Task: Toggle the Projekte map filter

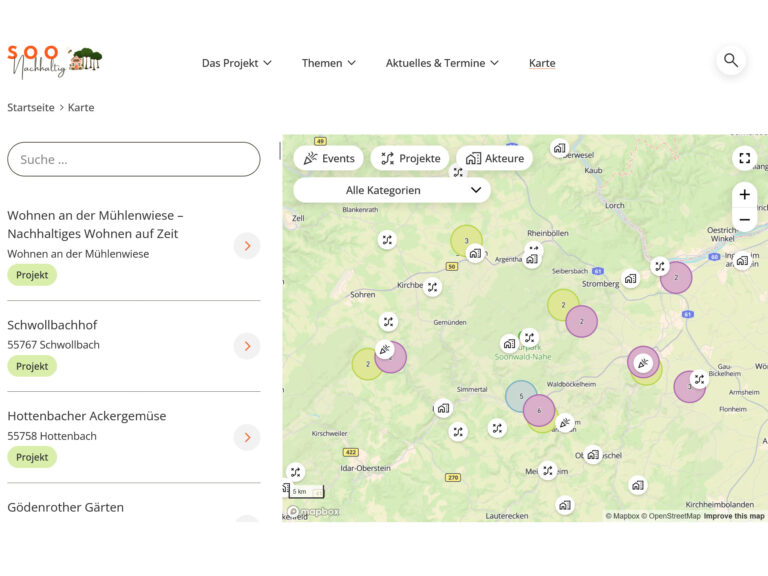Action: coord(410,158)
